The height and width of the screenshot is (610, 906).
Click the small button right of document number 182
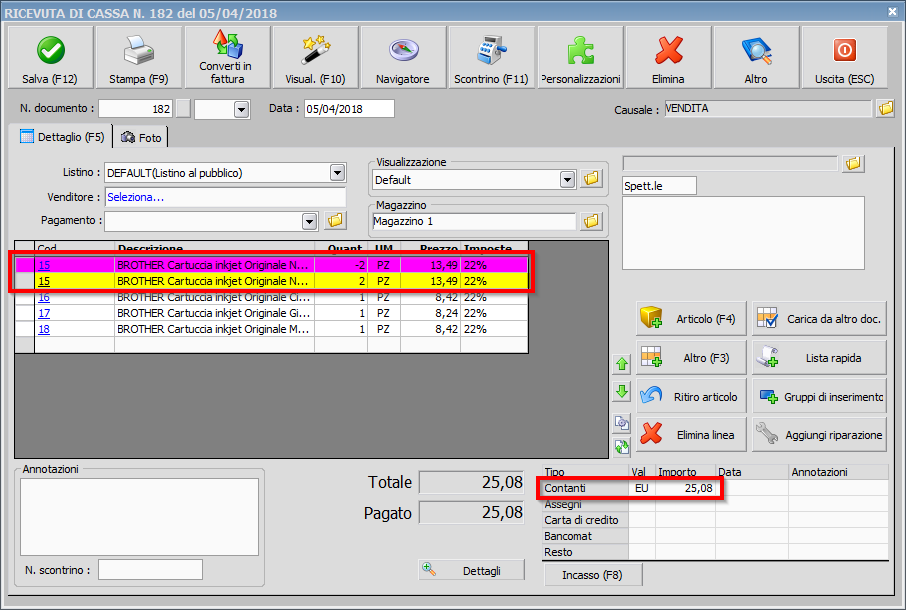pos(183,109)
